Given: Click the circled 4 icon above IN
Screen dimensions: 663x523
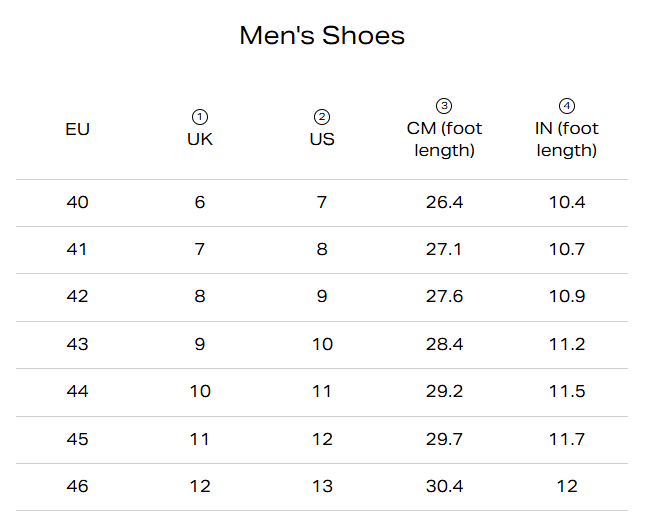Looking at the screenshot, I should pyautogui.click(x=567, y=106).
